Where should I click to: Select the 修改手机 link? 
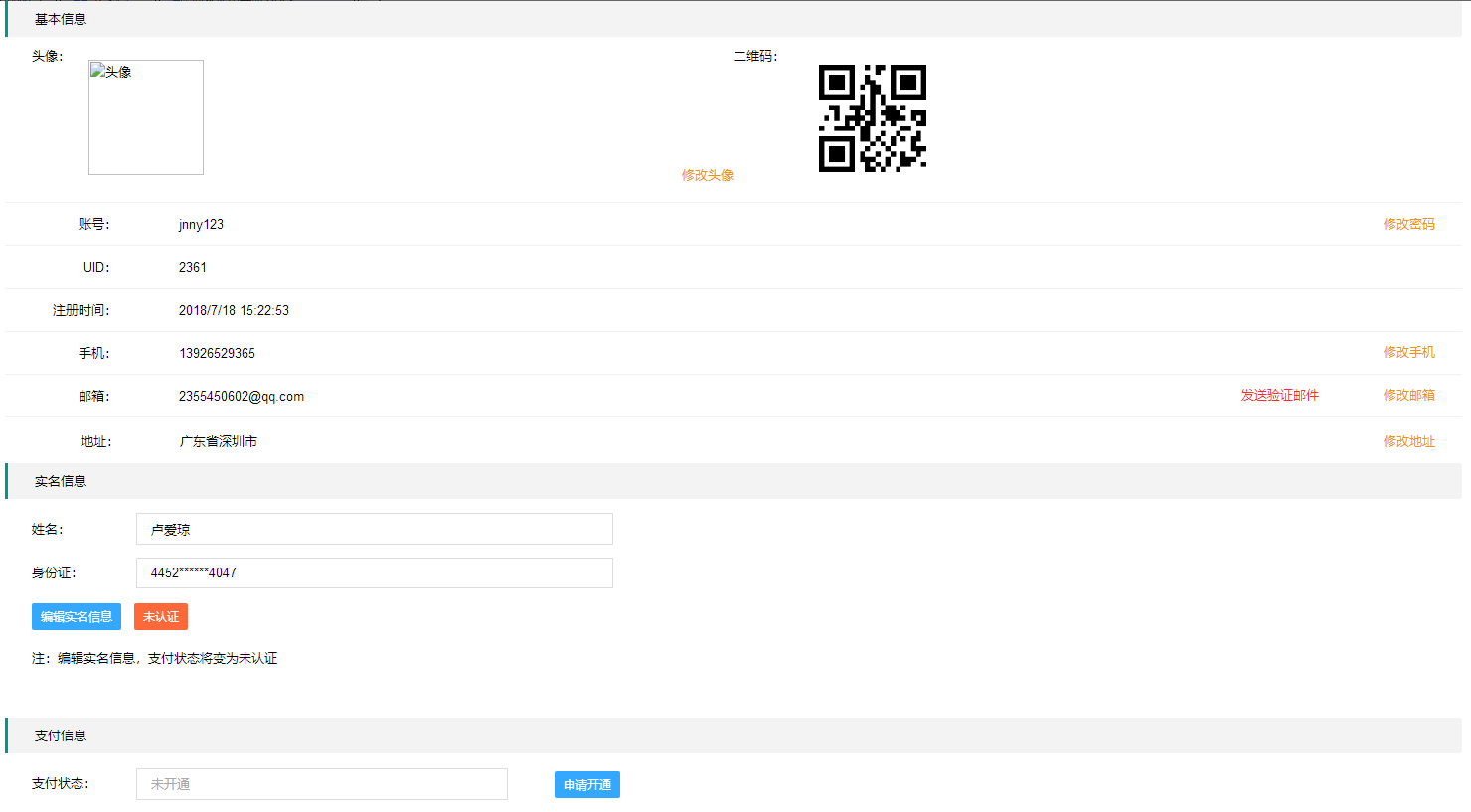coord(1408,352)
